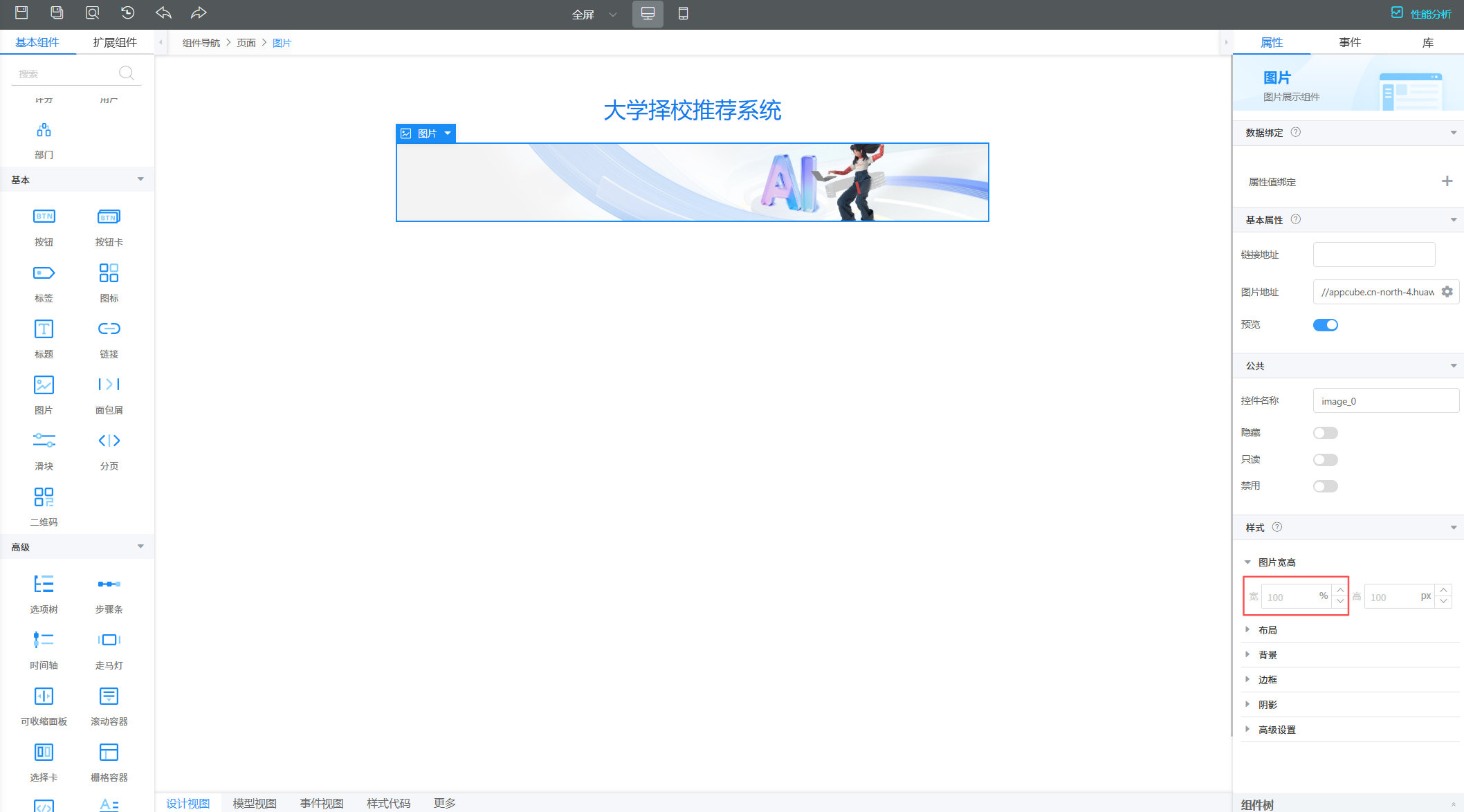The image size is (1464, 812).
Task: Turn off the preview (预览) switch
Action: [1325, 325]
